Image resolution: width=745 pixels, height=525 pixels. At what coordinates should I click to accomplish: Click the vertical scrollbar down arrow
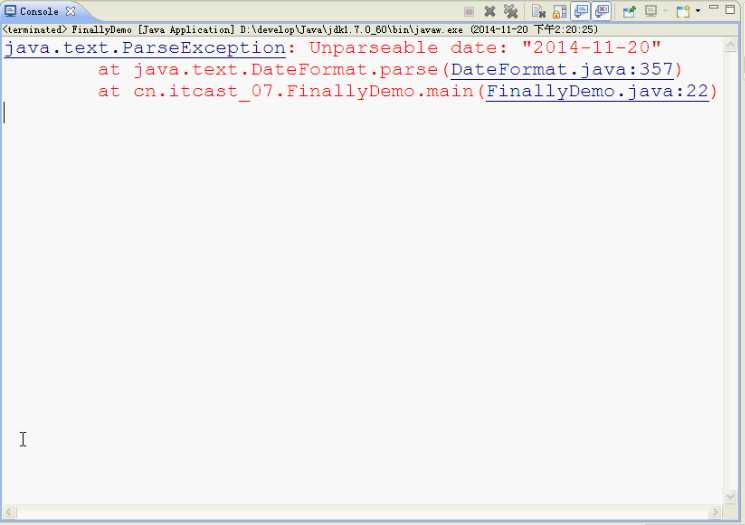[730, 496]
